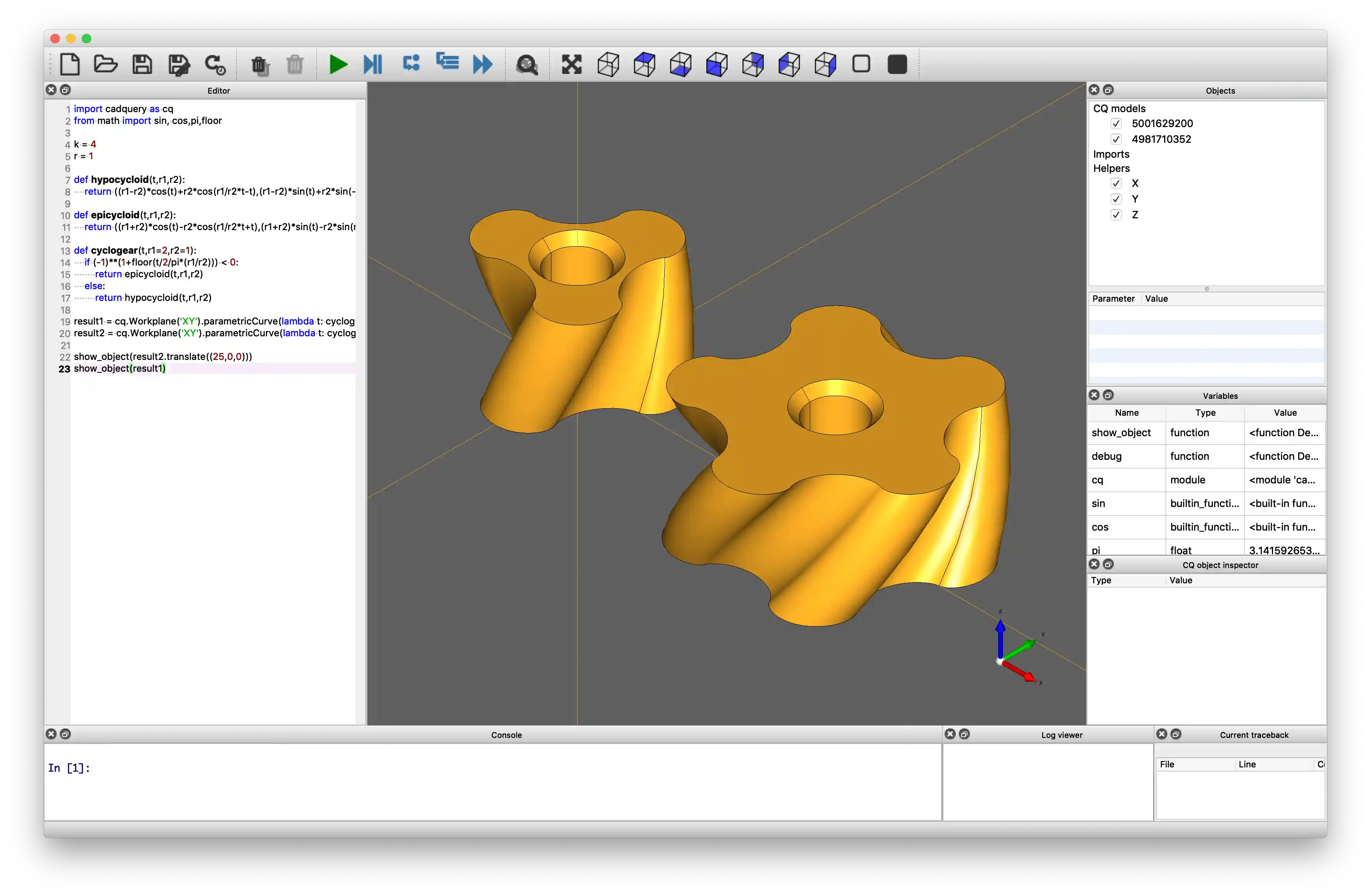Disable the Z axis helper checkbox
1371x896 pixels.
pos(1117,214)
